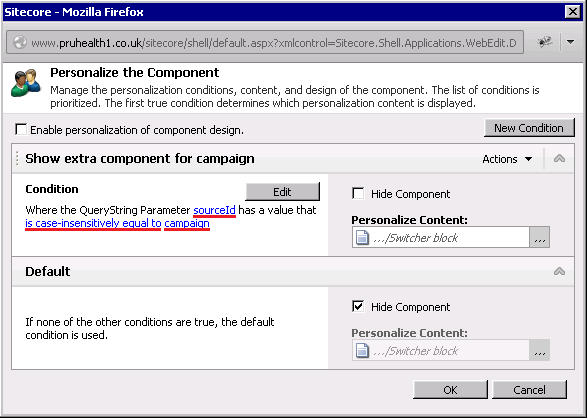Click drag handle beside Show extra component
587x418 pixels.
(x=17, y=158)
